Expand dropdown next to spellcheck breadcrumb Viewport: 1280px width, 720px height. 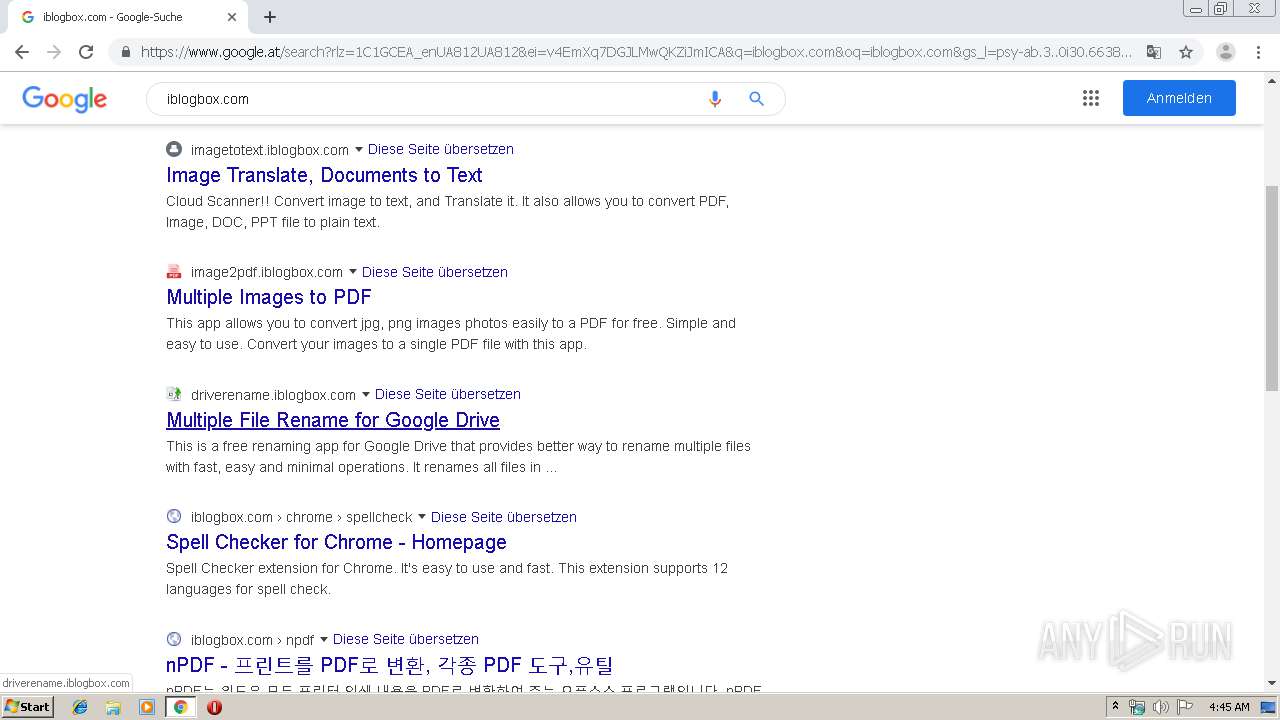[422, 517]
